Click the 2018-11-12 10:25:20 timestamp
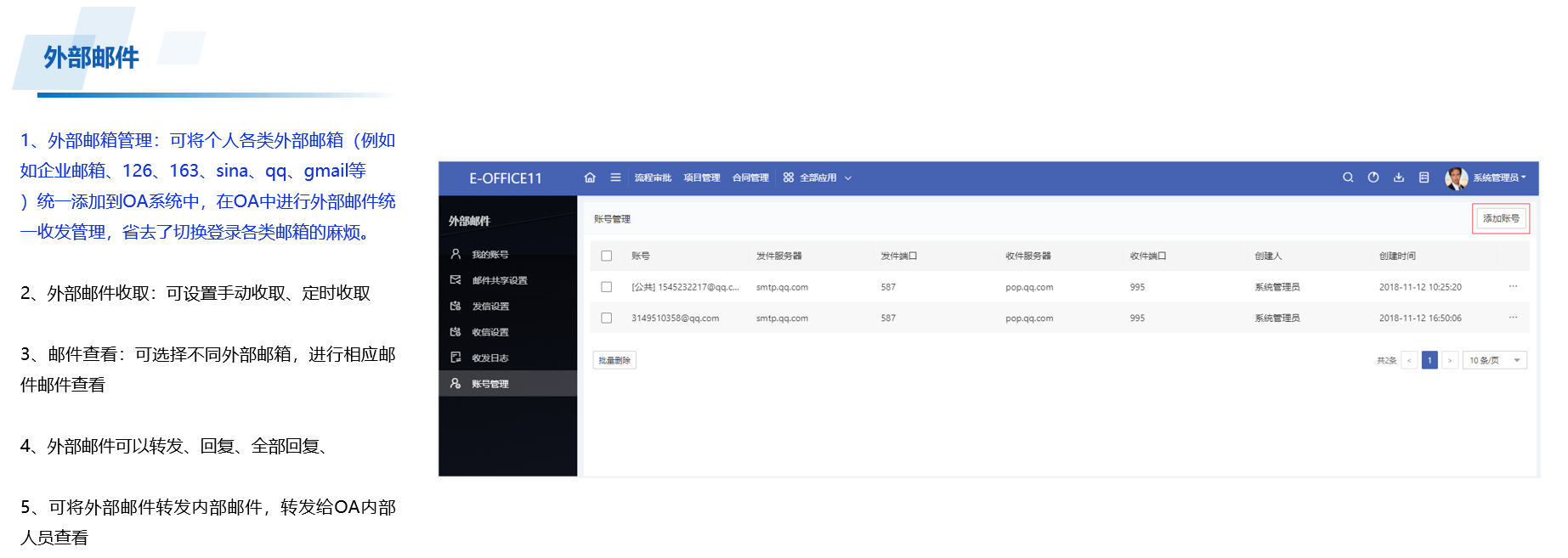The height and width of the screenshot is (558, 1568). pyautogui.click(x=1420, y=287)
